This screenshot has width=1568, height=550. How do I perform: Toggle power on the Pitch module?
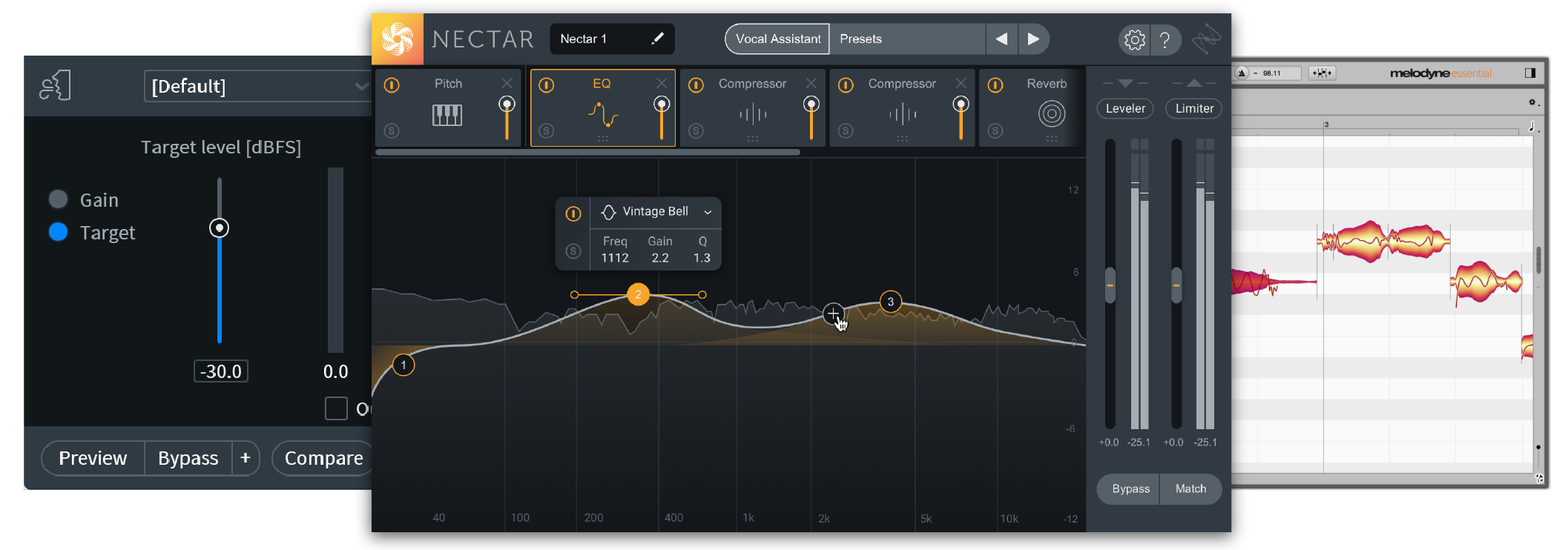pos(392,85)
